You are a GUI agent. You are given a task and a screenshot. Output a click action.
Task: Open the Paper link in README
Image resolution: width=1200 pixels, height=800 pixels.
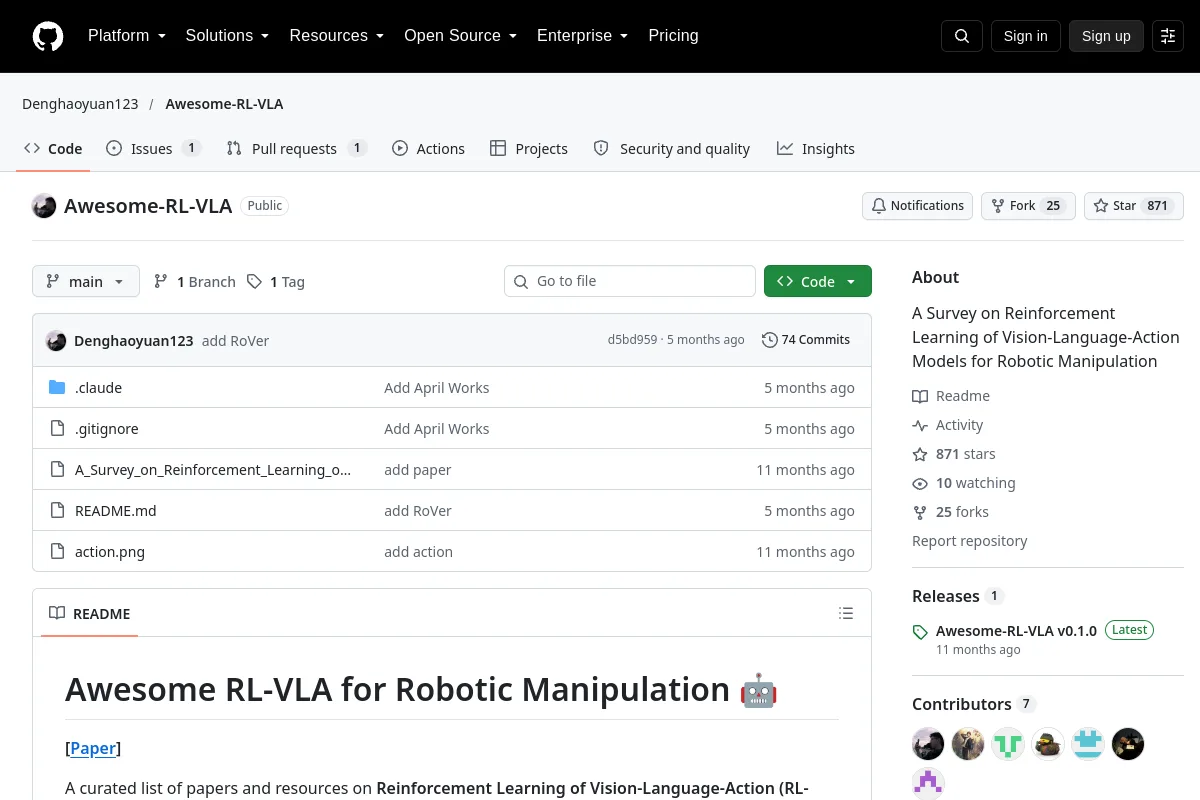point(93,748)
